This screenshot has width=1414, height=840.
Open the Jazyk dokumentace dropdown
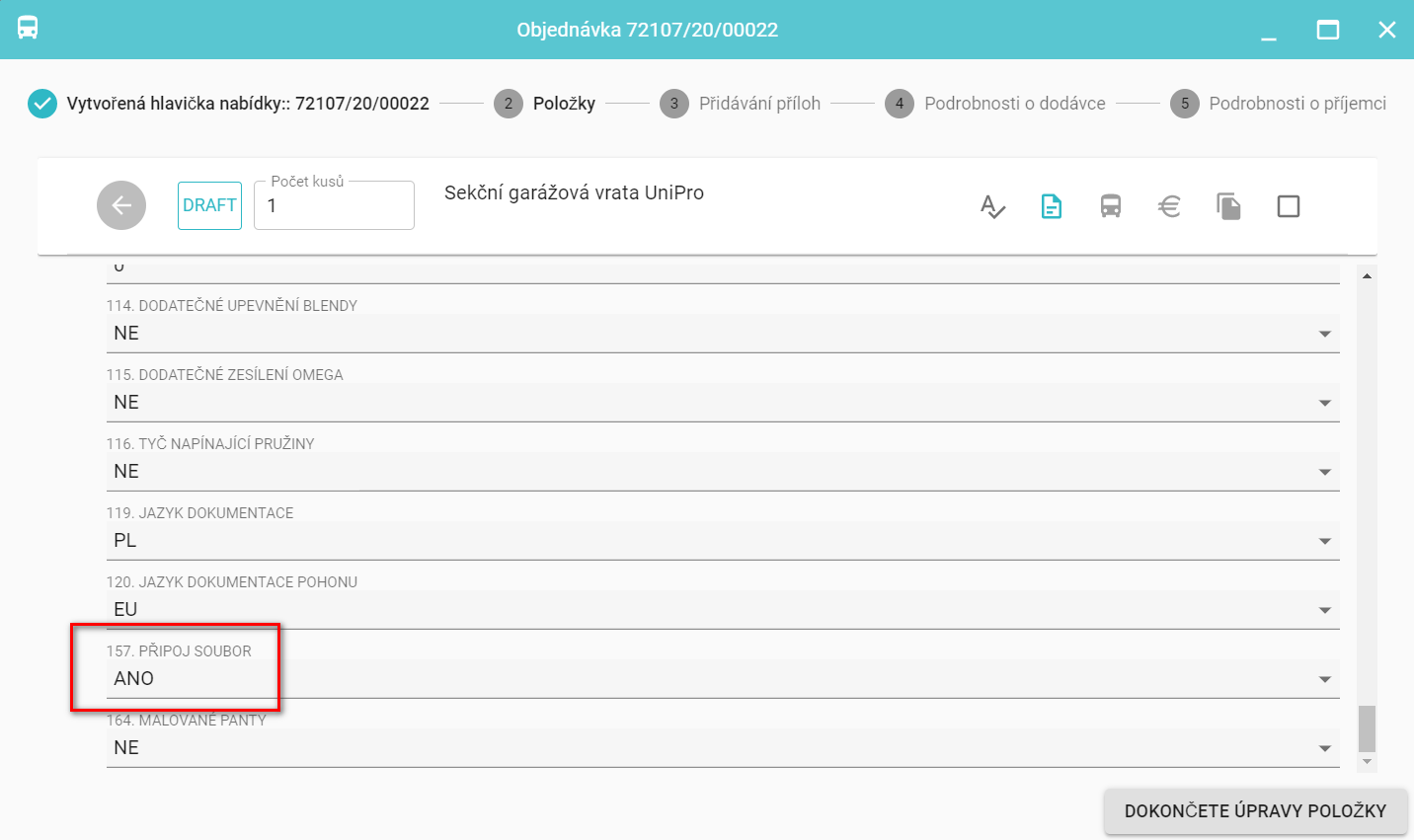tap(1325, 542)
